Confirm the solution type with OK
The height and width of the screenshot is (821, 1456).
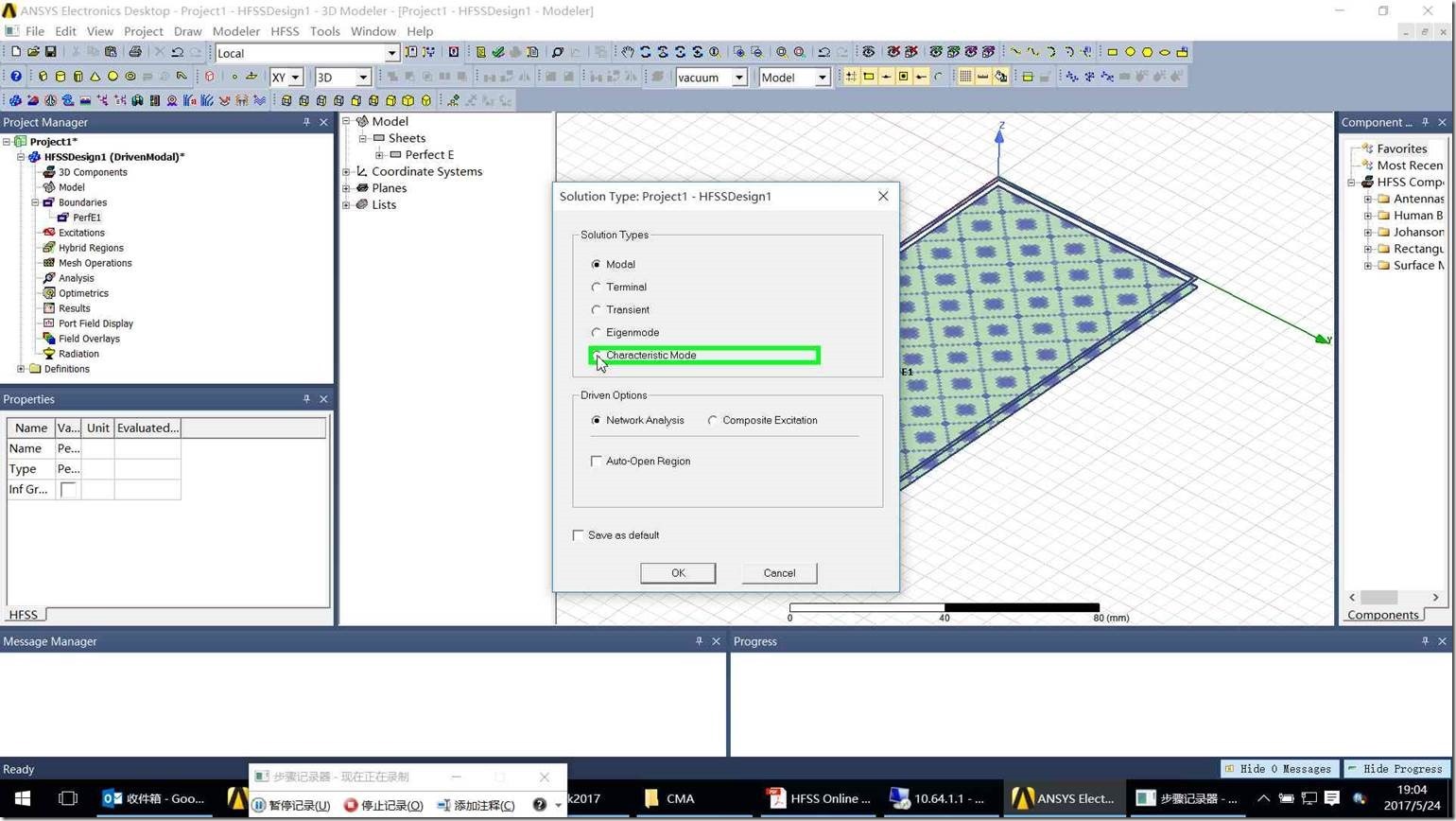click(678, 573)
